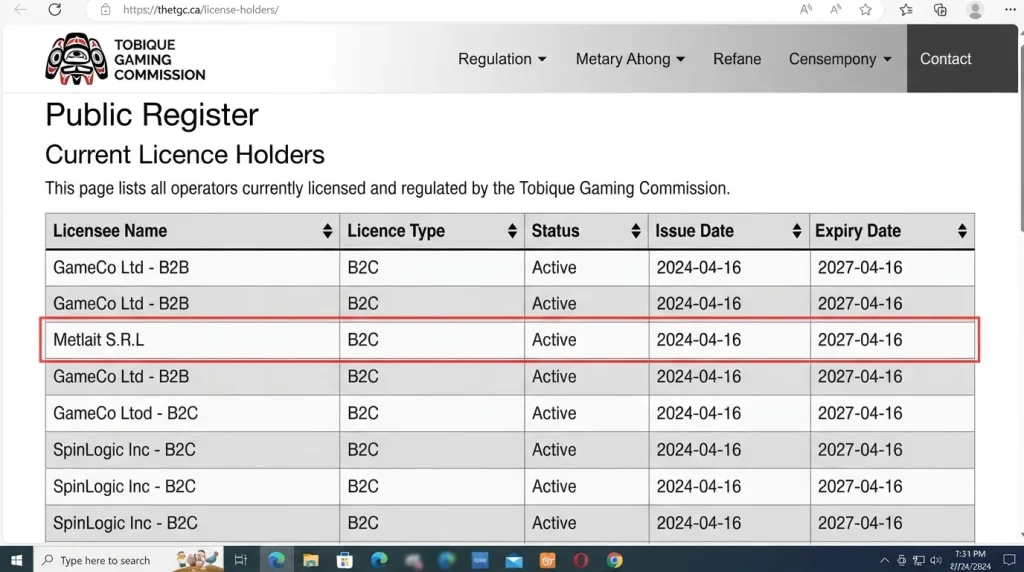
Task: Sort by Expiry Date using its arrows
Action: coord(962,230)
